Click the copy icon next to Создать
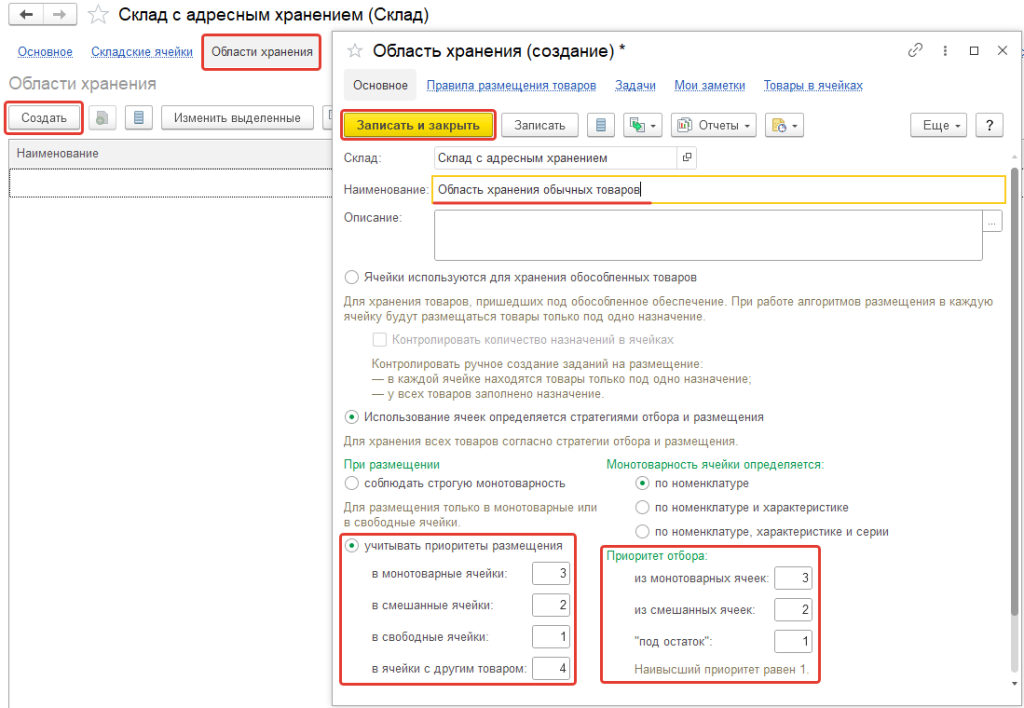 102,118
